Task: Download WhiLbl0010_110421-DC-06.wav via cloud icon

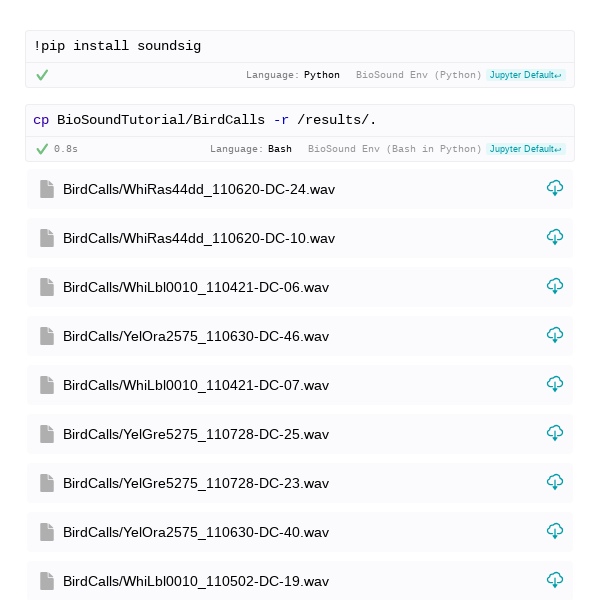Action: [x=554, y=286]
